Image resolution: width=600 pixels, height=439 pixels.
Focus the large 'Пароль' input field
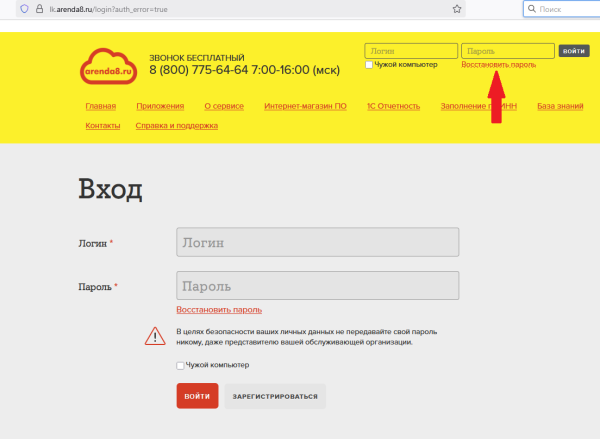tap(317, 287)
